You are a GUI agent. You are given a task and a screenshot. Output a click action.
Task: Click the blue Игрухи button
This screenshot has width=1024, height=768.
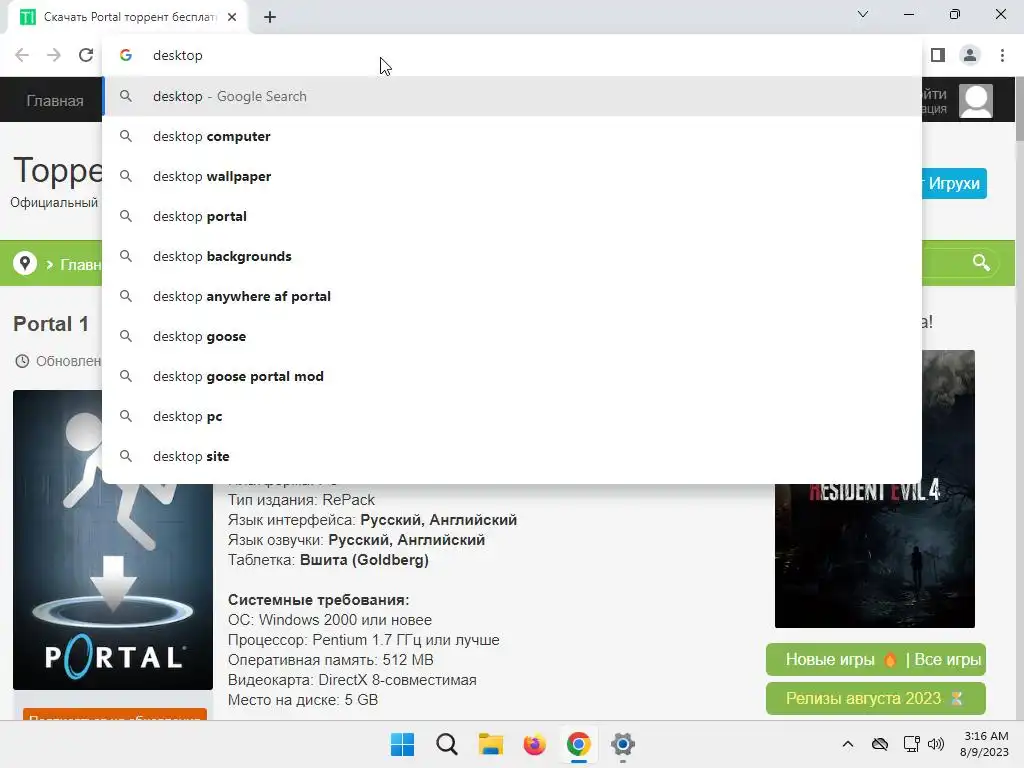(x=953, y=183)
